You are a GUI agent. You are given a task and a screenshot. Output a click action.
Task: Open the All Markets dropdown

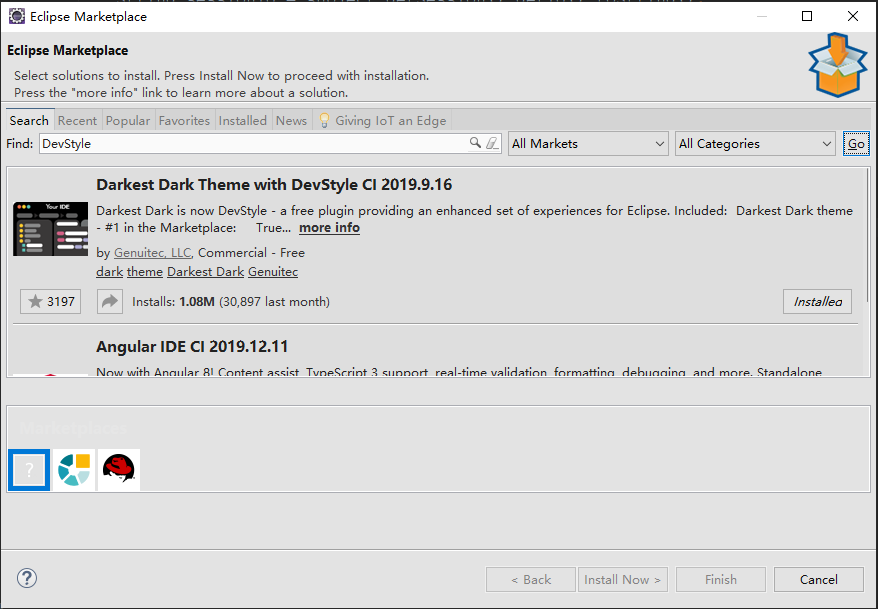588,144
